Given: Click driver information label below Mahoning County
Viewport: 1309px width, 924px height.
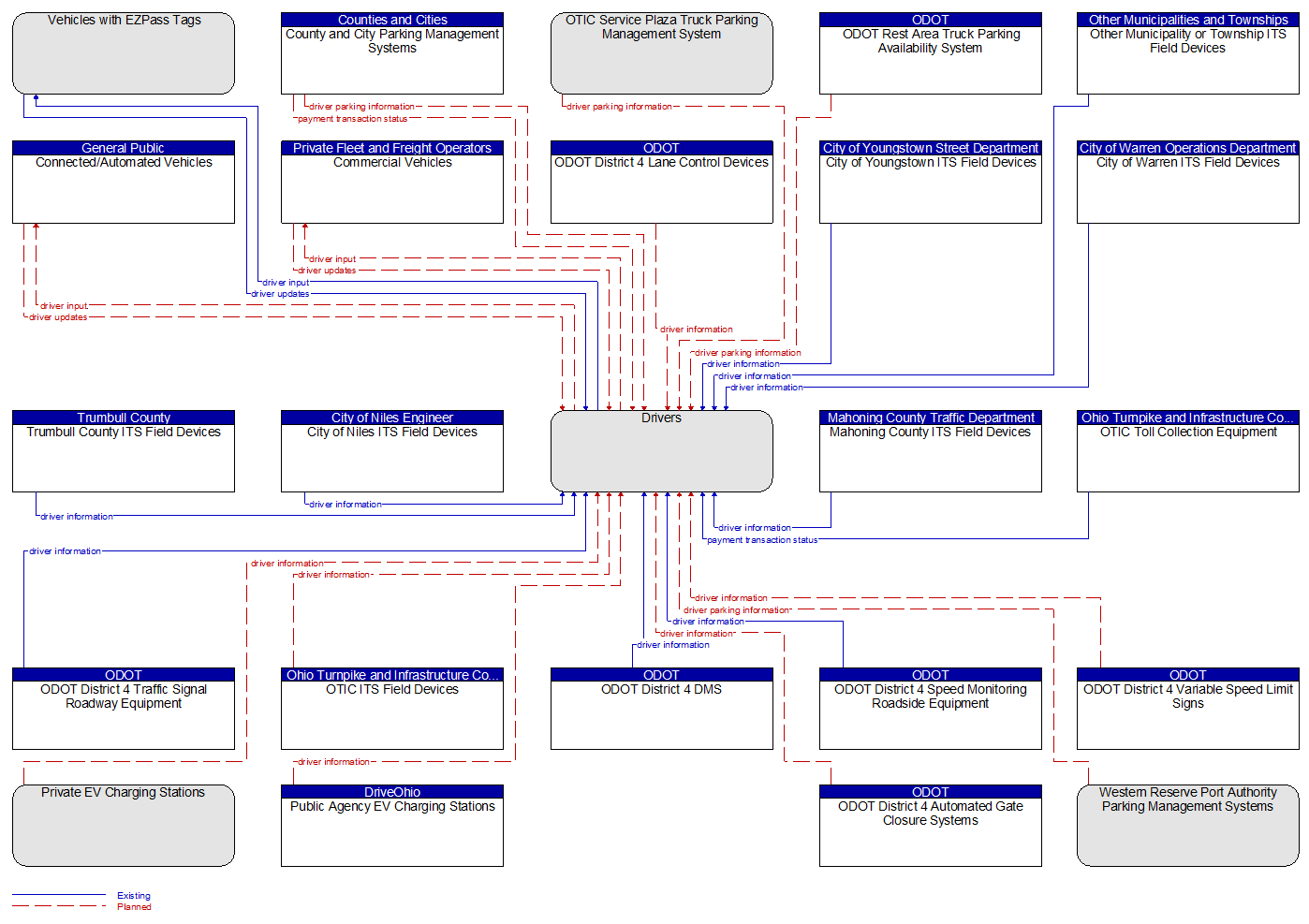Looking at the screenshot, I should [x=755, y=528].
